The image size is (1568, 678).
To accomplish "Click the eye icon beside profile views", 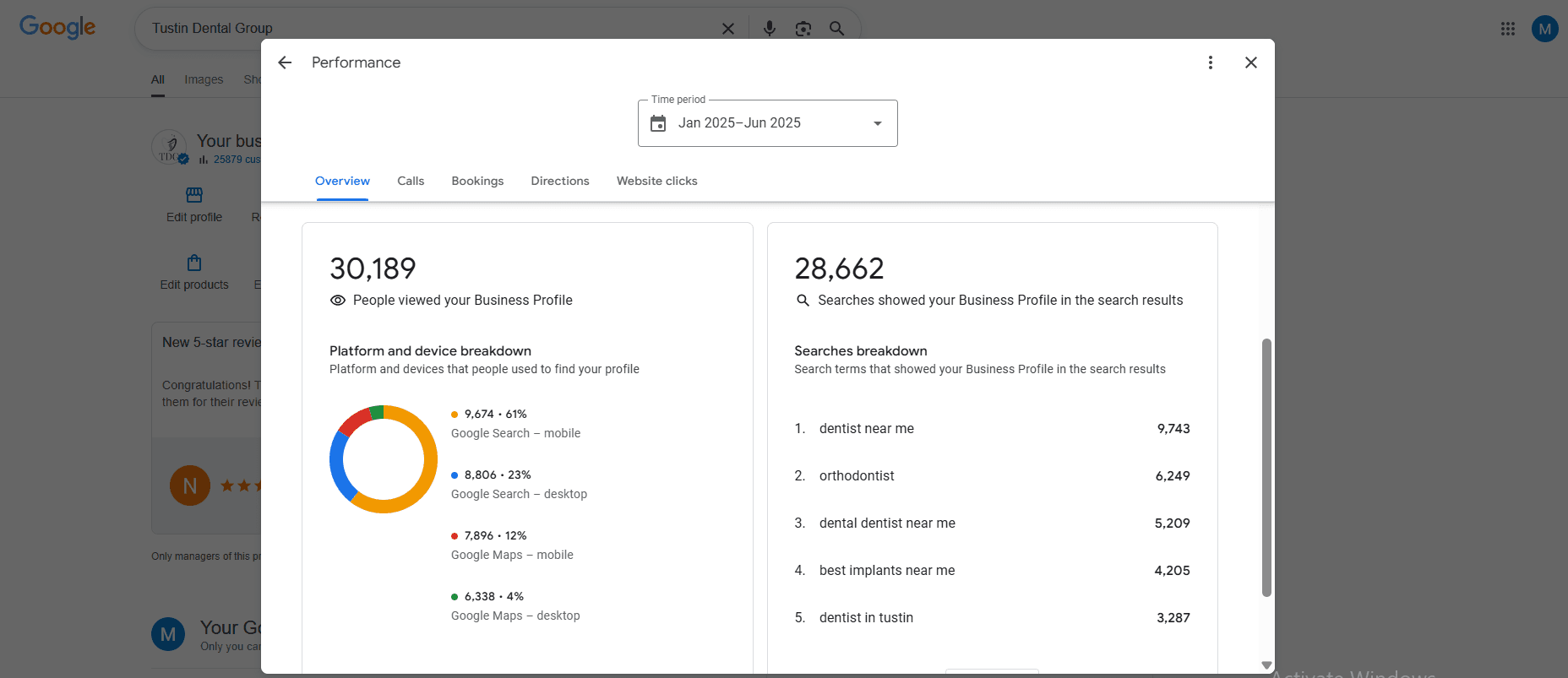I will click(338, 300).
